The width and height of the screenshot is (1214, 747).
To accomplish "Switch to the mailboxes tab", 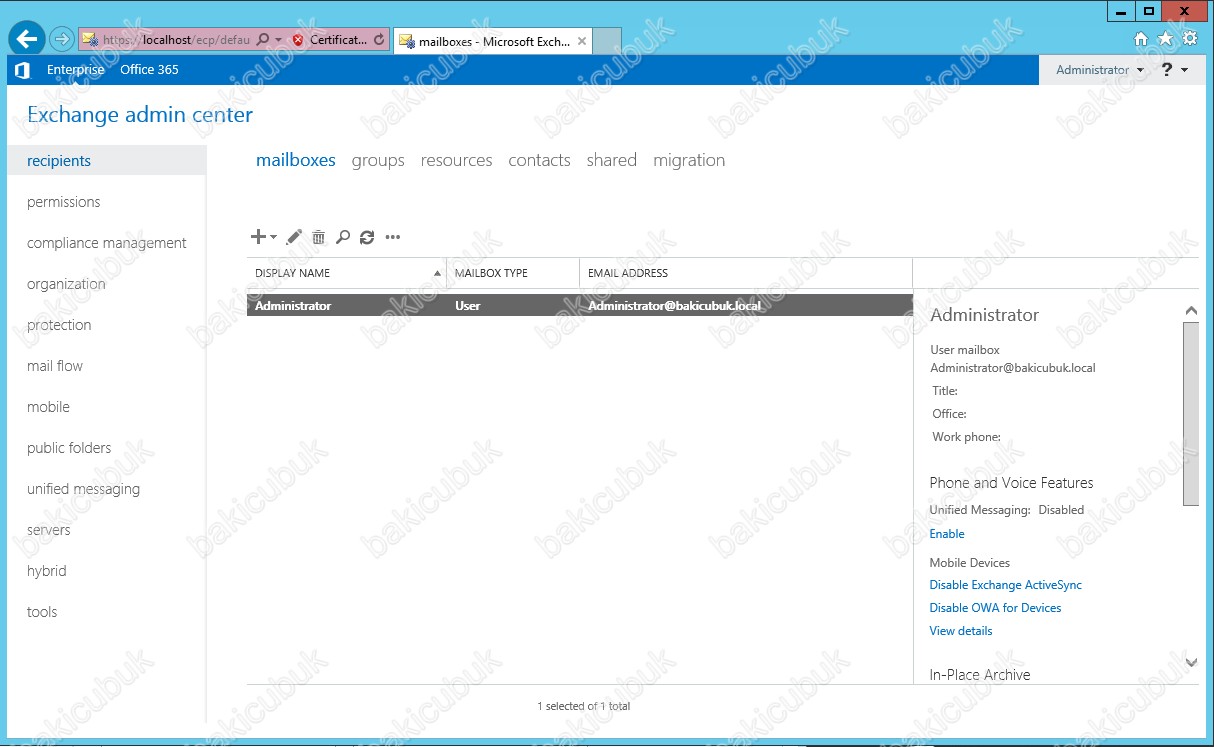I will pyautogui.click(x=296, y=160).
